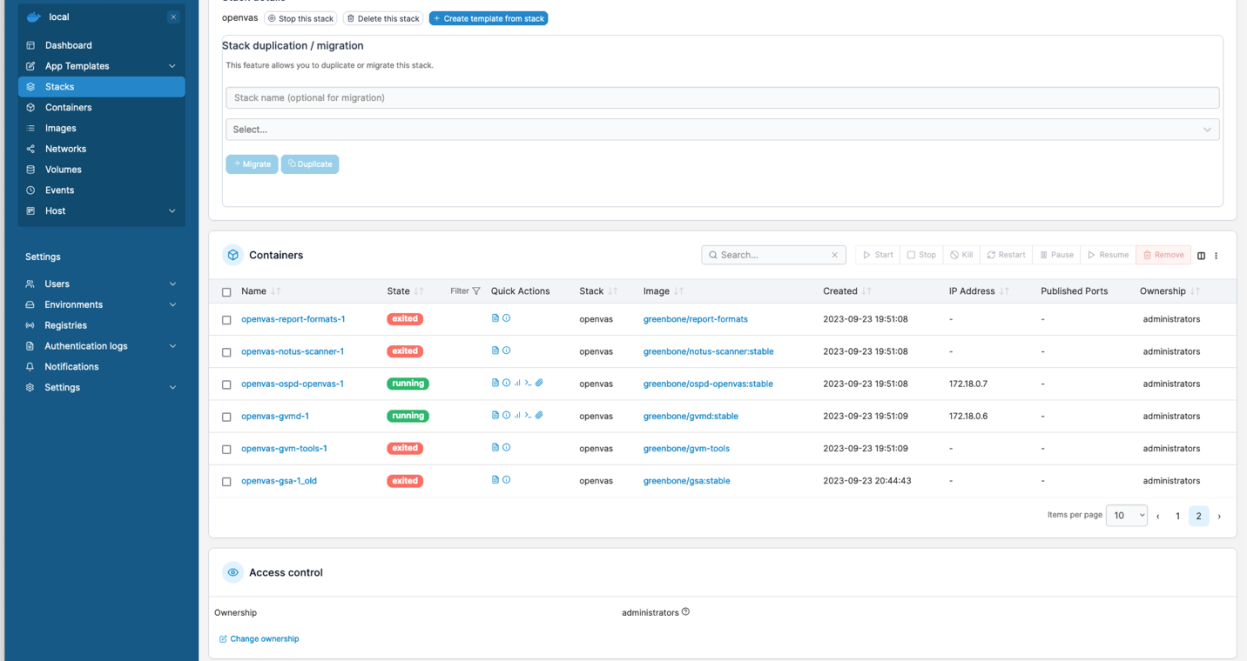Open table settings three-dot menu
Viewport: 1247px width, 661px height.
[x=1216, y=255]
